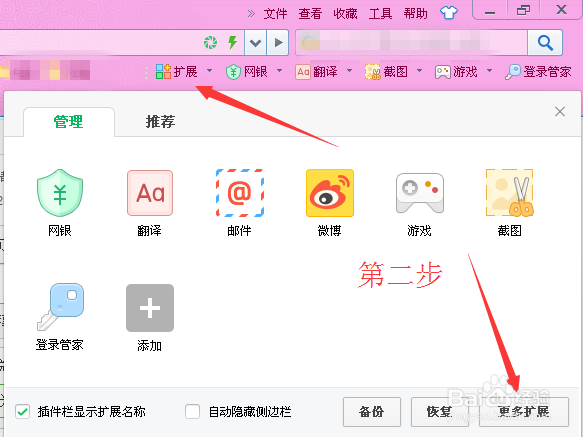Expand the double-chevron menu overflow
This screenshot has width=583, height=437.
pos(251,14)
